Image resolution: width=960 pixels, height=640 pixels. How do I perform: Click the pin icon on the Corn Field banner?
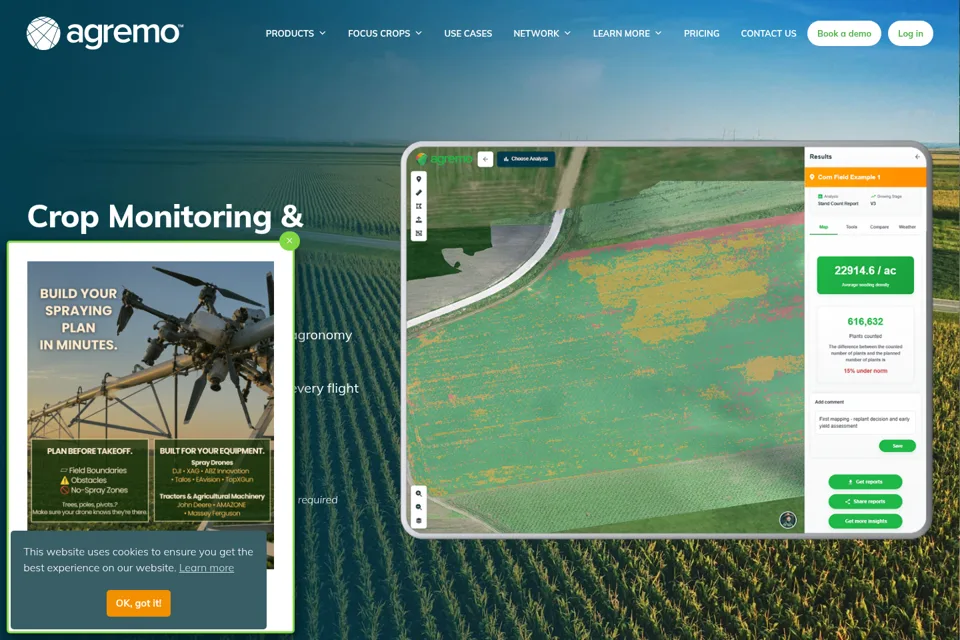[x=812, y=177]
